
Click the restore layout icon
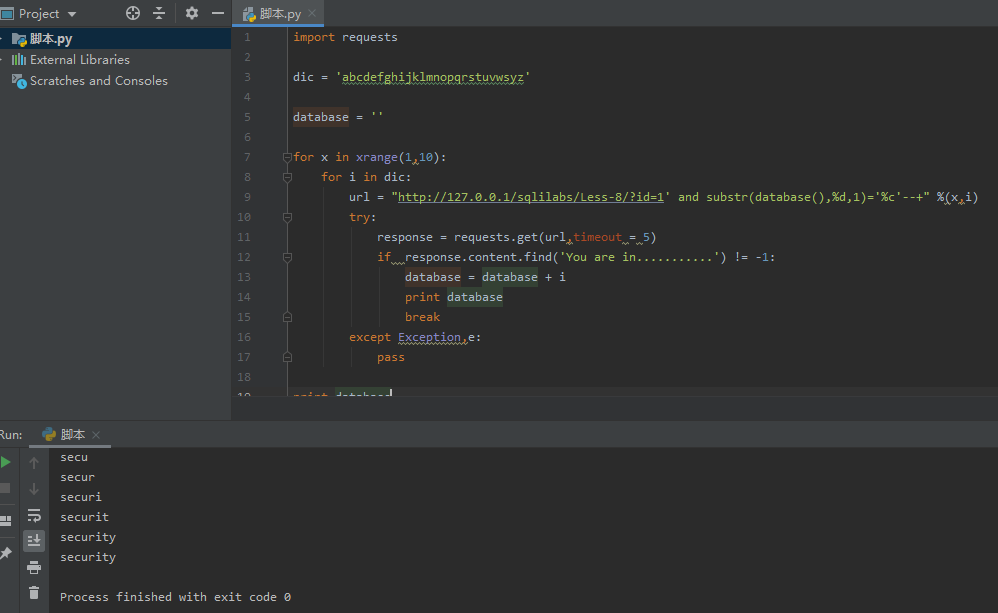[6, 520]
